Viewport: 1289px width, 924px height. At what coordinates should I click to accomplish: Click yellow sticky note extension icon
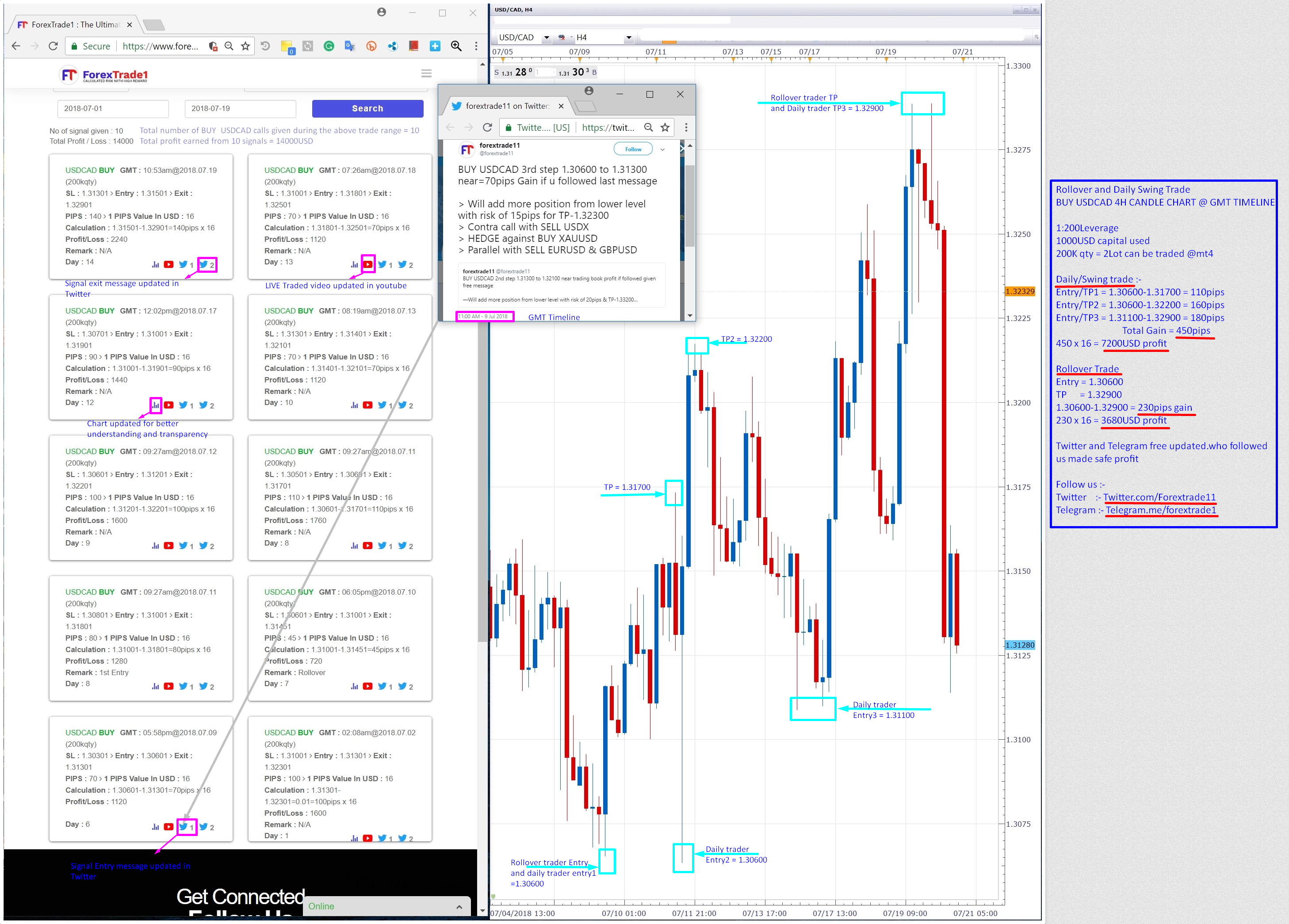[x=287, y=46]
